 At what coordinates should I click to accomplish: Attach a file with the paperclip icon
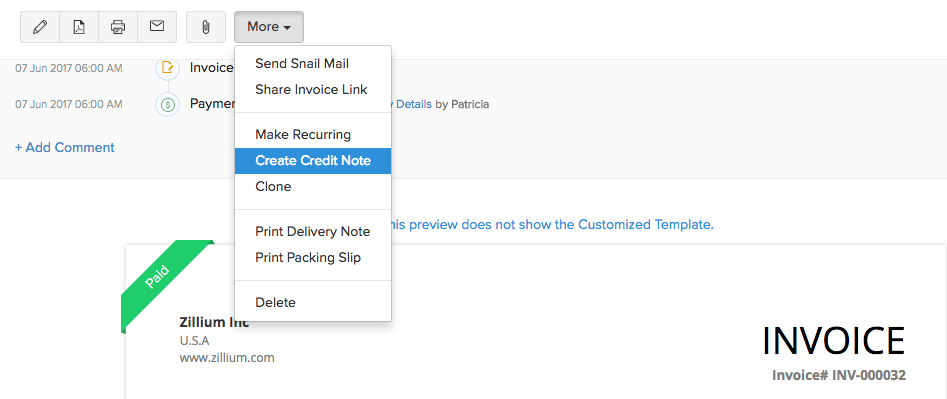coord(206,27)
